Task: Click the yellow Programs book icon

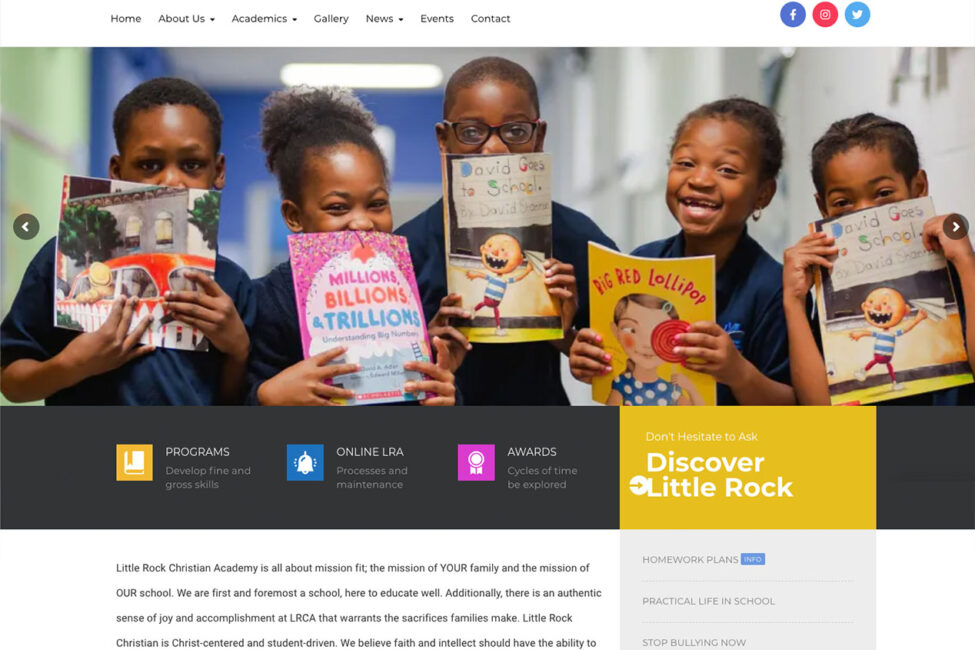Action: coord(134,462)
